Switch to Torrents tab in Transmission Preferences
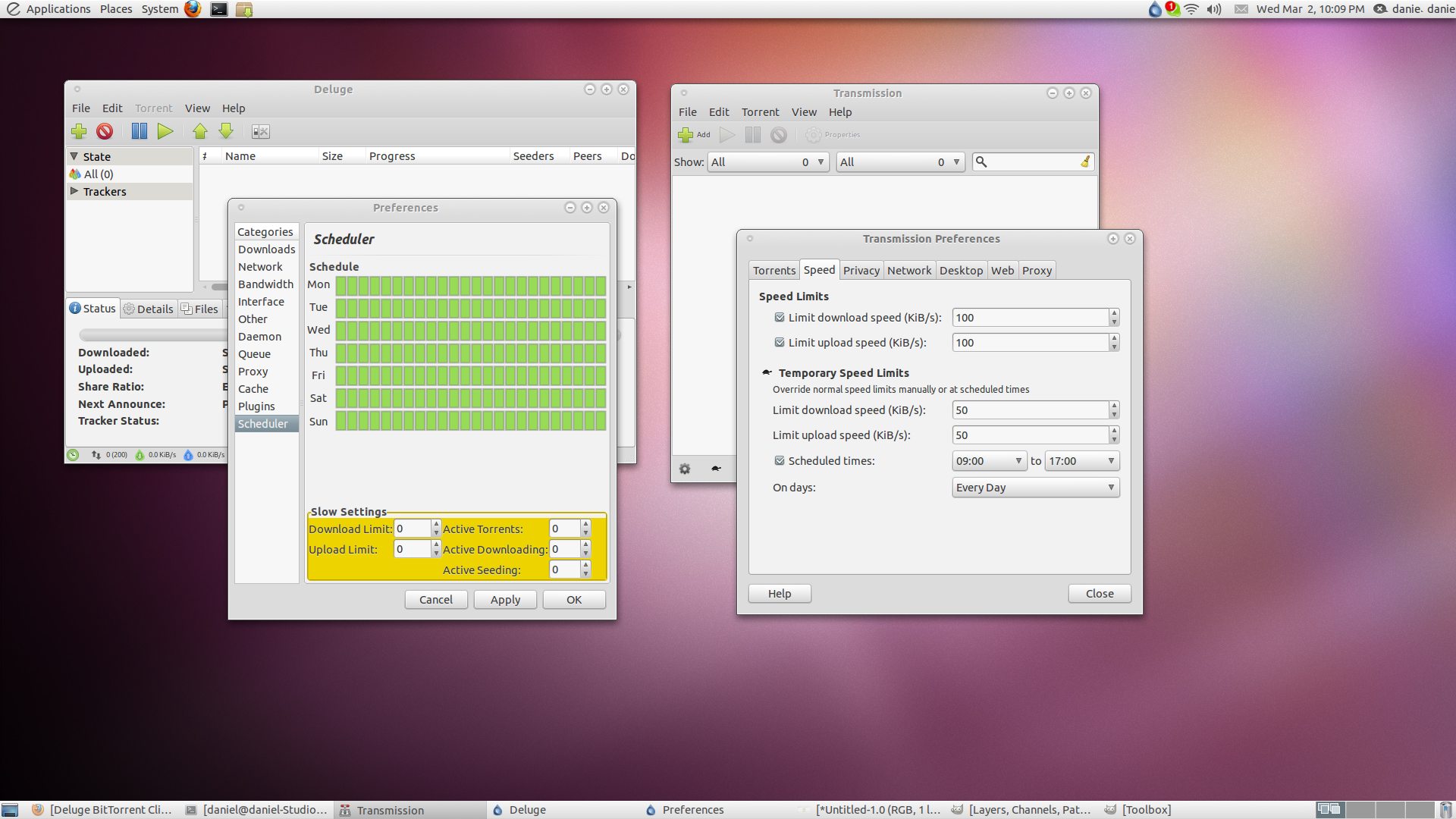 (x=774, y=271)
